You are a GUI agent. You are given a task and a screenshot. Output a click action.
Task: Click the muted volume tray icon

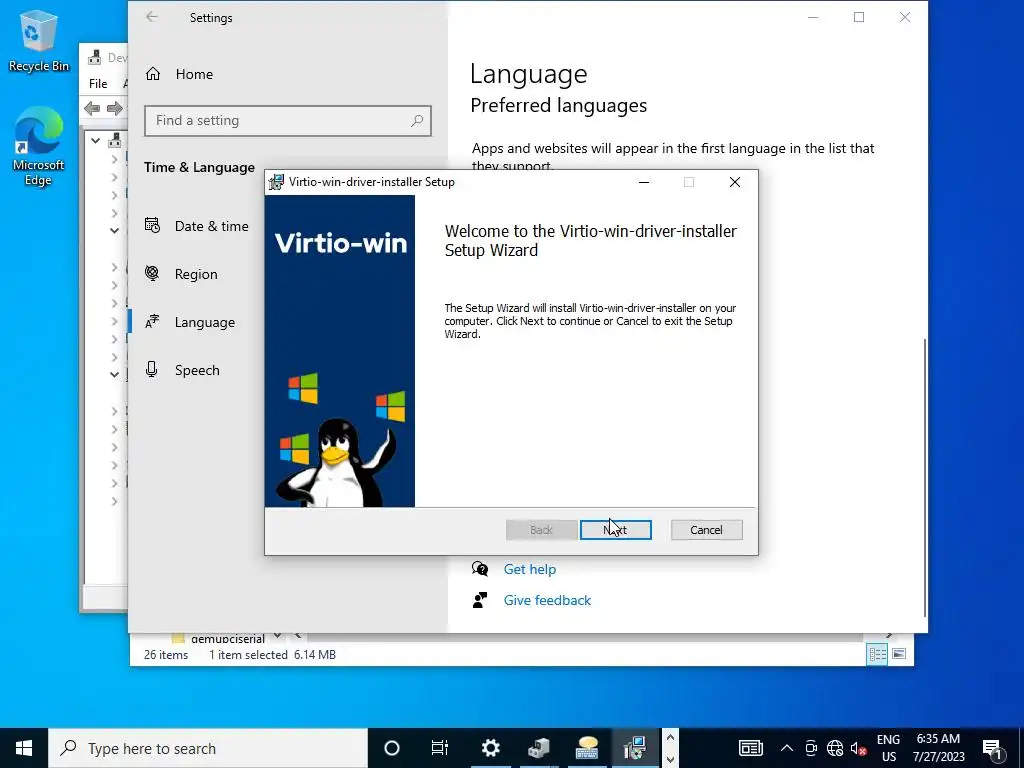coord(859,748)
